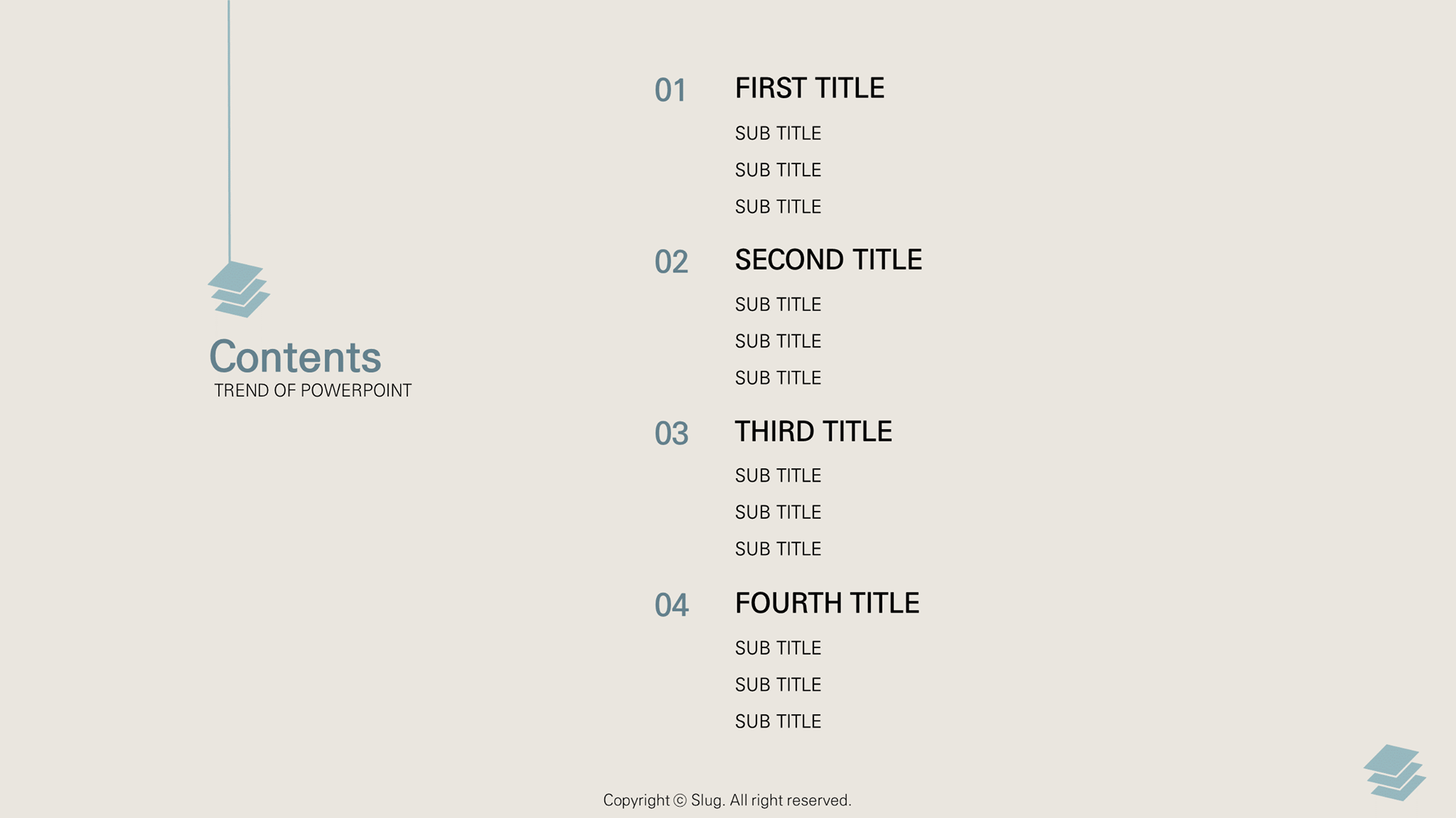Click the stacked layers icon above Contents

coord(239,289)
